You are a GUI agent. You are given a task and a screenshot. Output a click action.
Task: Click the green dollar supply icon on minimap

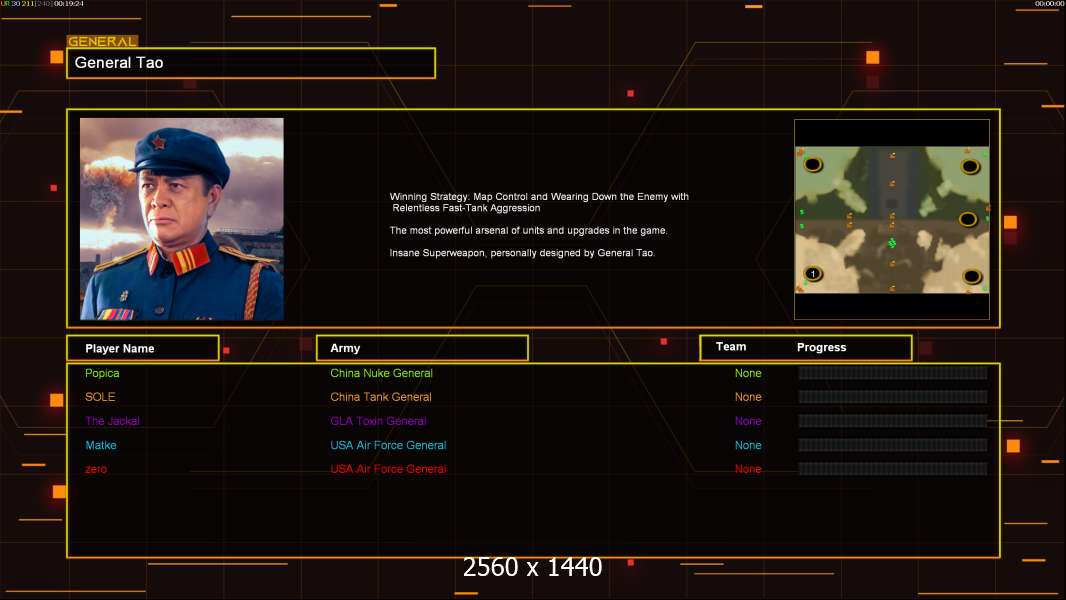tap(892, 243)
